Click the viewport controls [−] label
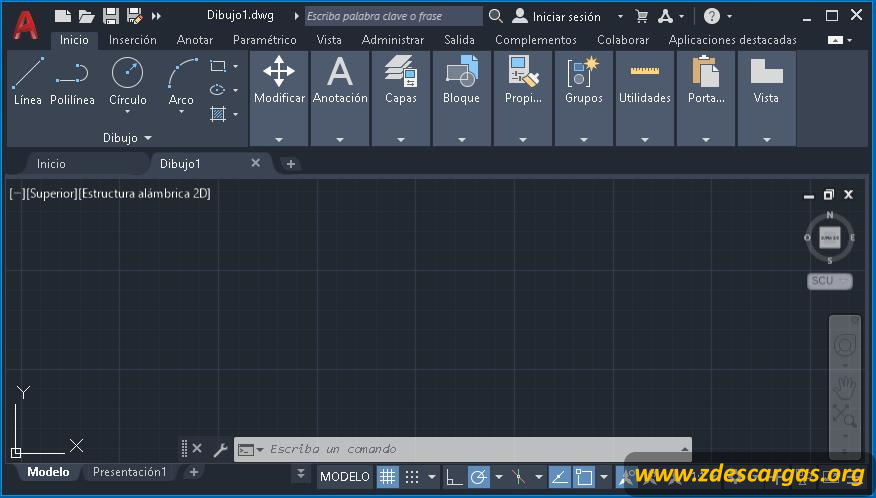This screenshot has width=876, height=498. click(17, 193)
